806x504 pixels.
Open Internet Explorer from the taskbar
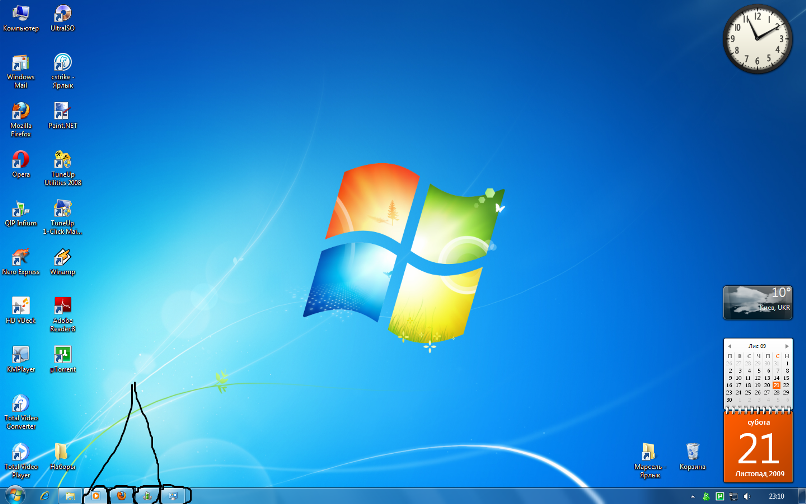[x=44, y=495]
